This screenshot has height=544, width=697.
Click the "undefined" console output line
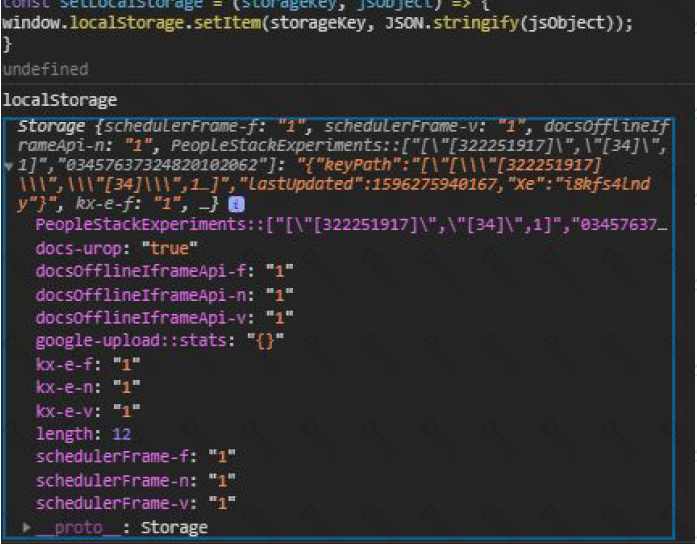tap(46, 70)
